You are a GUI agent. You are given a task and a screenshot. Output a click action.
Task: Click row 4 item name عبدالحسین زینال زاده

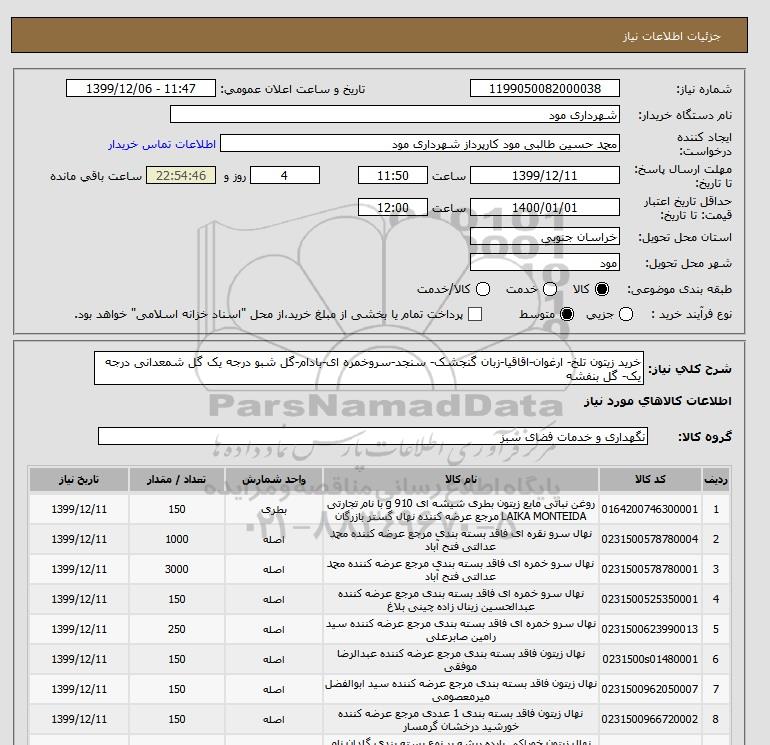[x=461, y=600]
